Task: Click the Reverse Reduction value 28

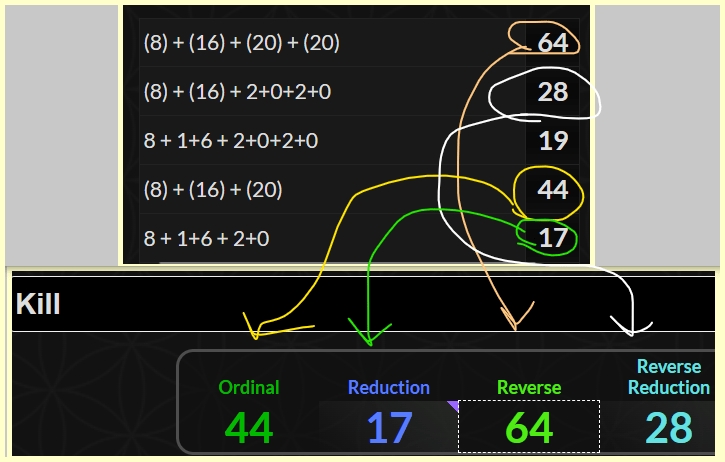Action: point(669,428)
